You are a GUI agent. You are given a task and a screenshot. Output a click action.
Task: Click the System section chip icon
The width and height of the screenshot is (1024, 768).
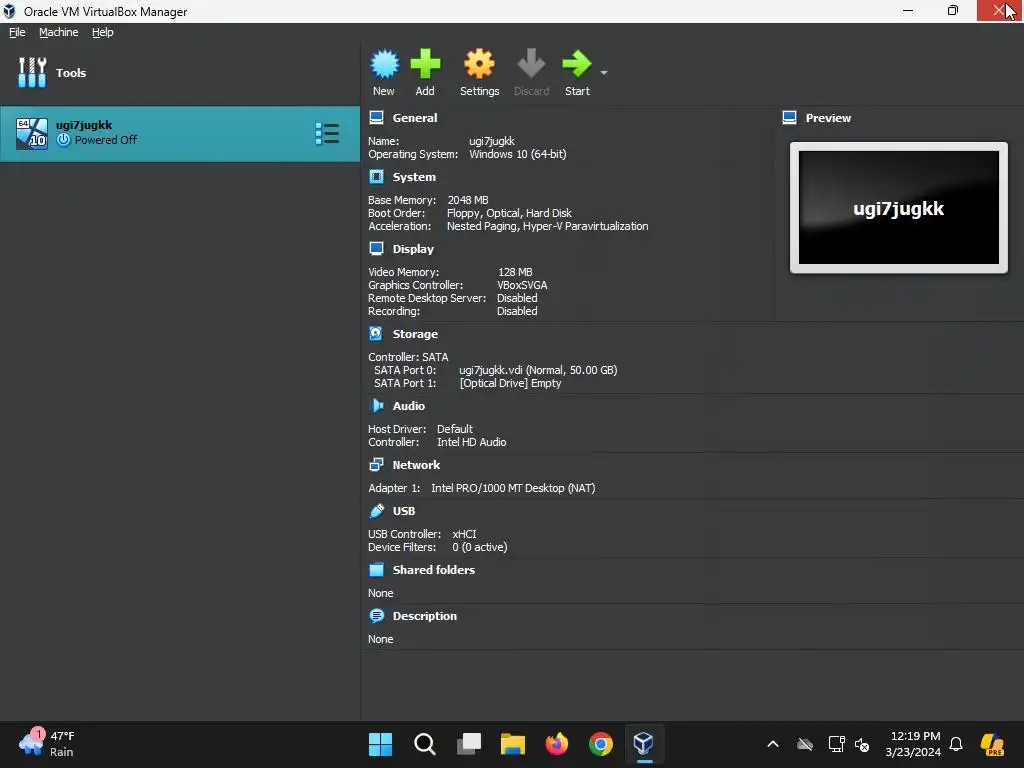click(x=377, y=176)
